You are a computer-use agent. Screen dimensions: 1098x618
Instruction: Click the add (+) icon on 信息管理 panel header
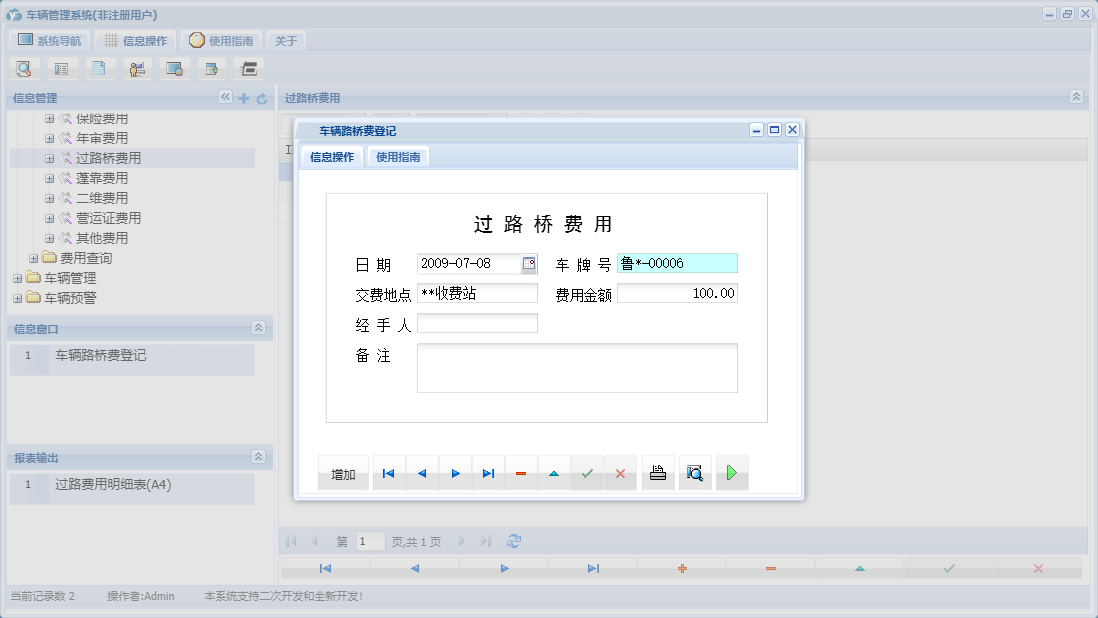click(242, 97)
